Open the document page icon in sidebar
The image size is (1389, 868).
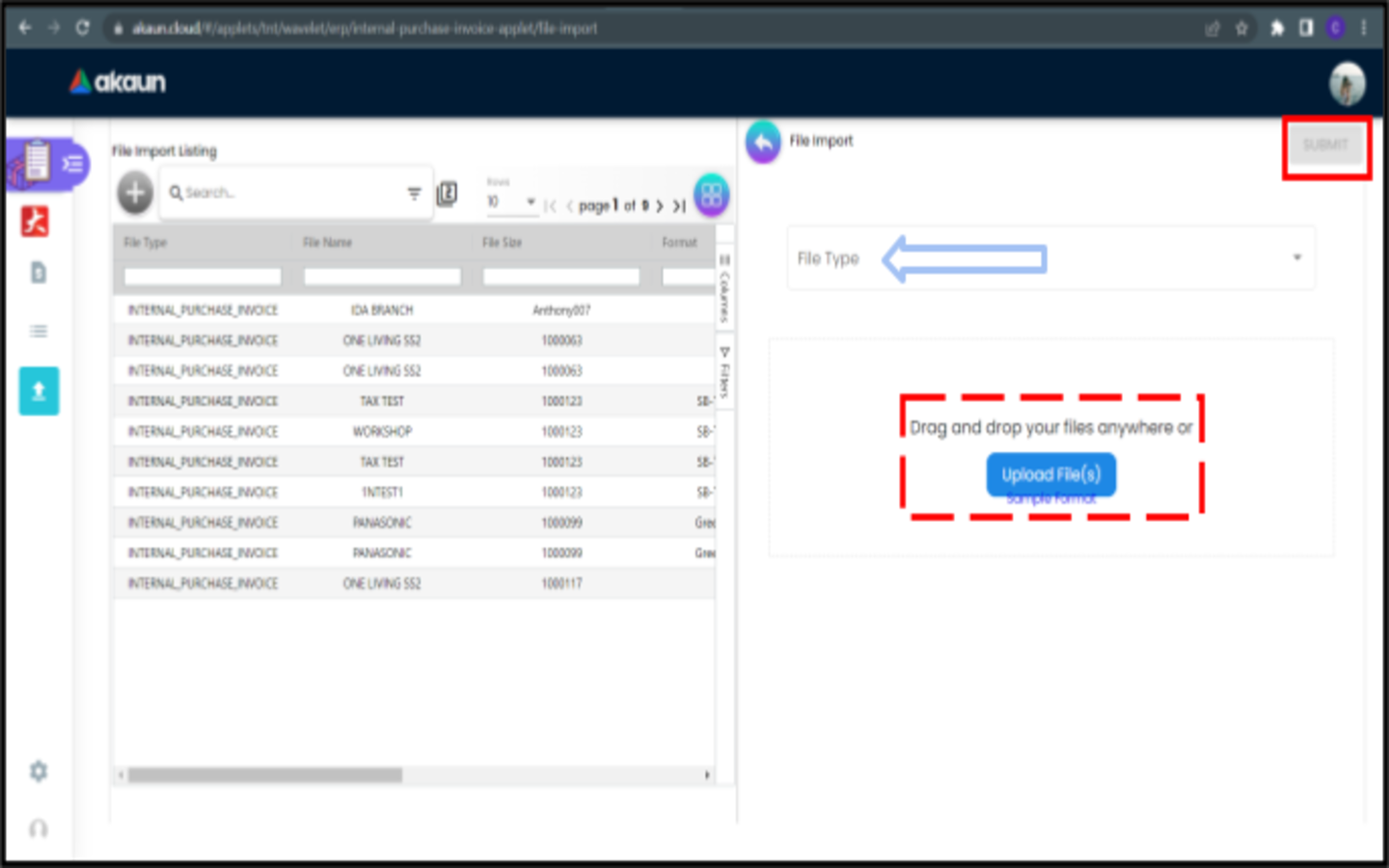tap(39, 273)
